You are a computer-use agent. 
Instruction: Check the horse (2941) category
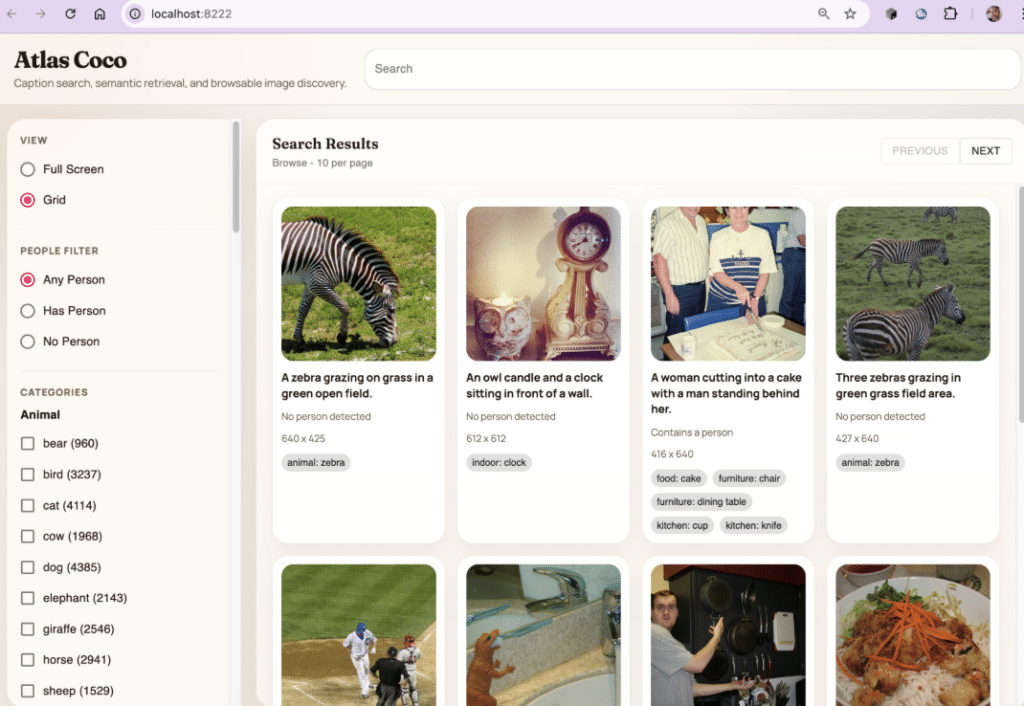coord(27,660)
